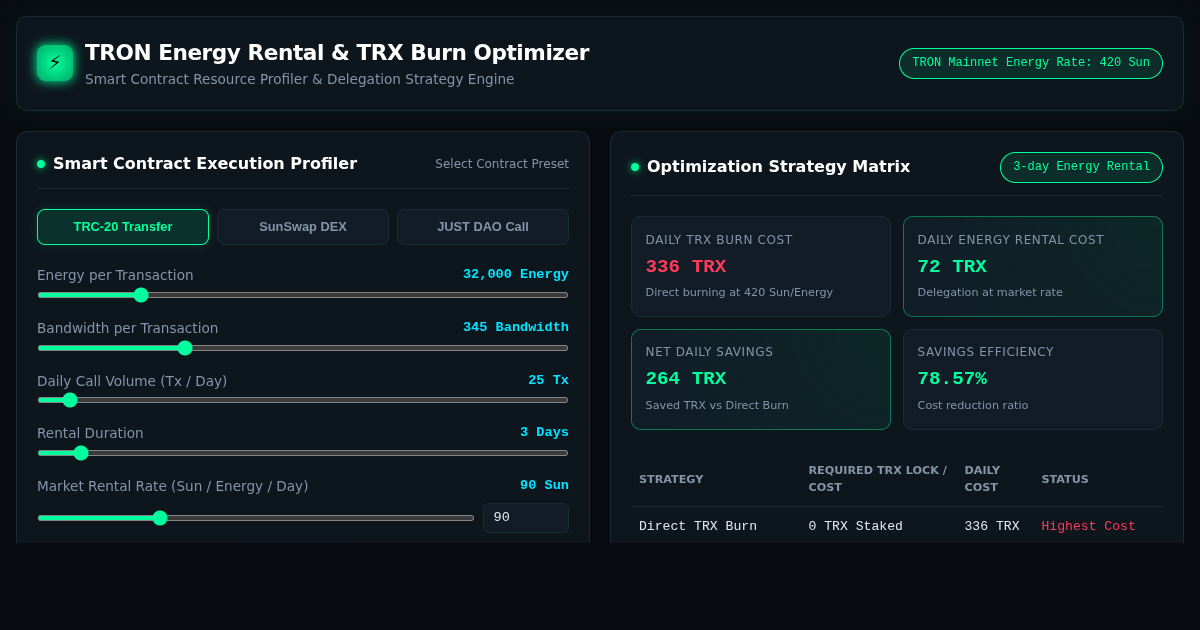
Task: Click the lightning bolt app logo icon
Action: [55, 63]
